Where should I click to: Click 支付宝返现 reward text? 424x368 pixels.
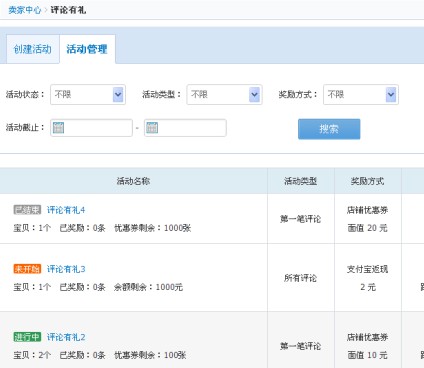368,269
